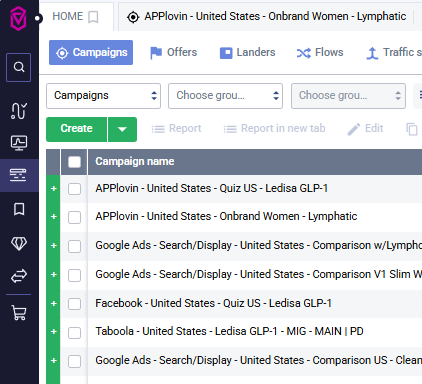
Task: Open the monitor chart sidebar icon
Action: [x=19, y=143]
